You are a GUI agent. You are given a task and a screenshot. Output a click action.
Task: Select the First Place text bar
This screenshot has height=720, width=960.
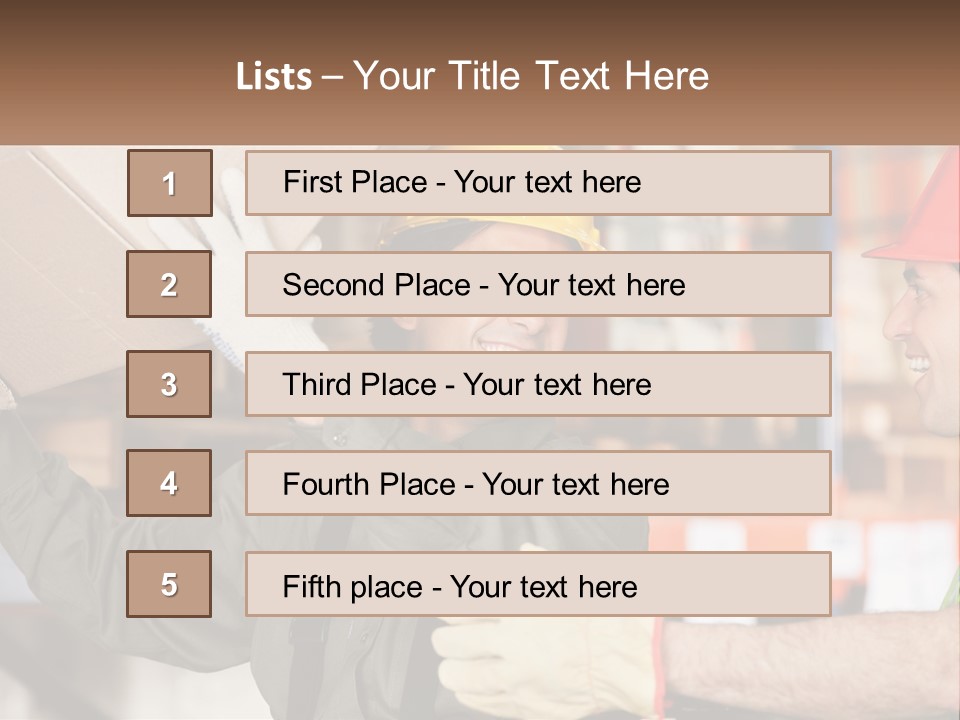tap(538, 183)
